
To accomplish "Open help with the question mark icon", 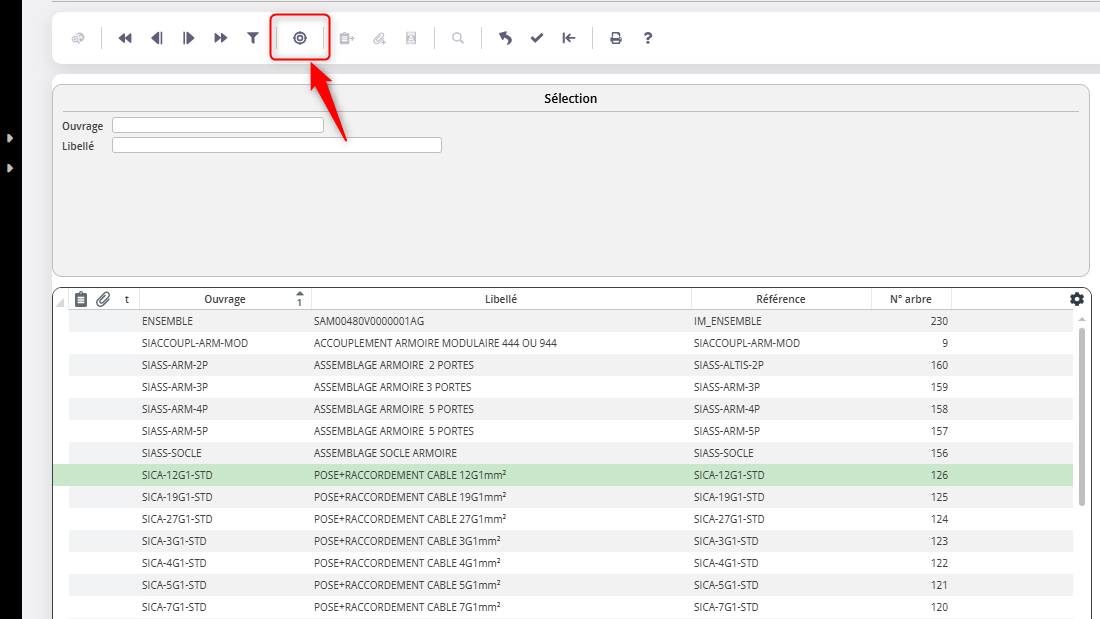I will click(x=648, y=38).
